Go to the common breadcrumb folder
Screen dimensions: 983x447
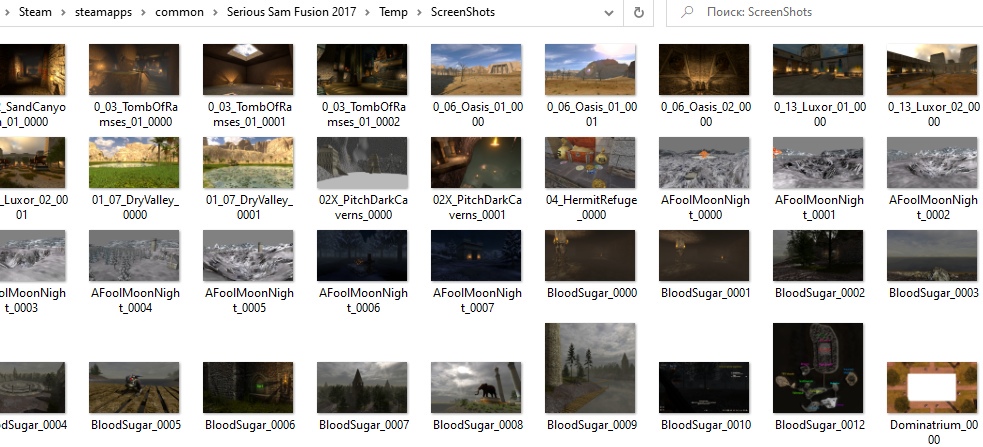tap(179, 12)
